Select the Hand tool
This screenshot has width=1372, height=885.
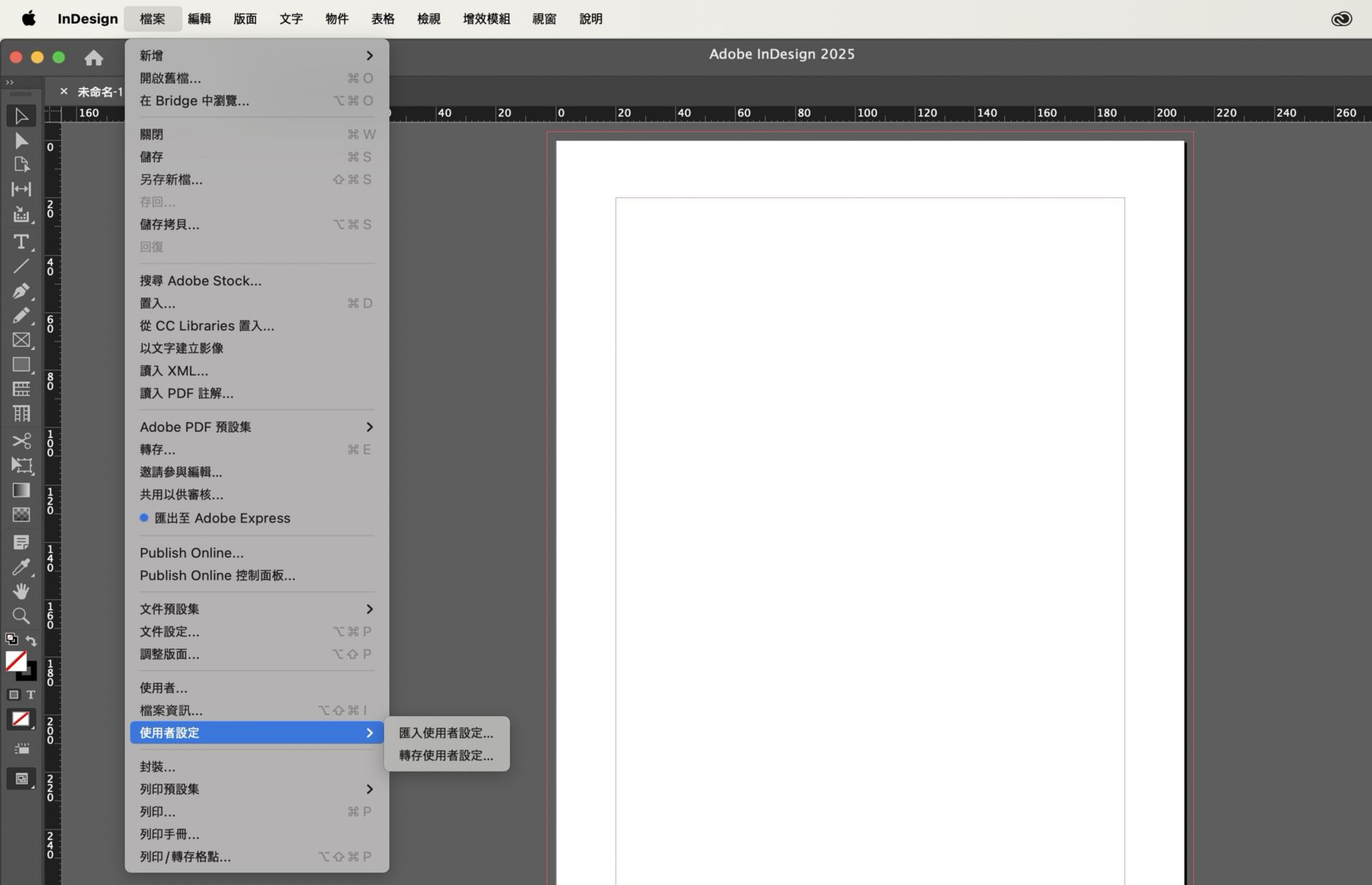point(21,591)
